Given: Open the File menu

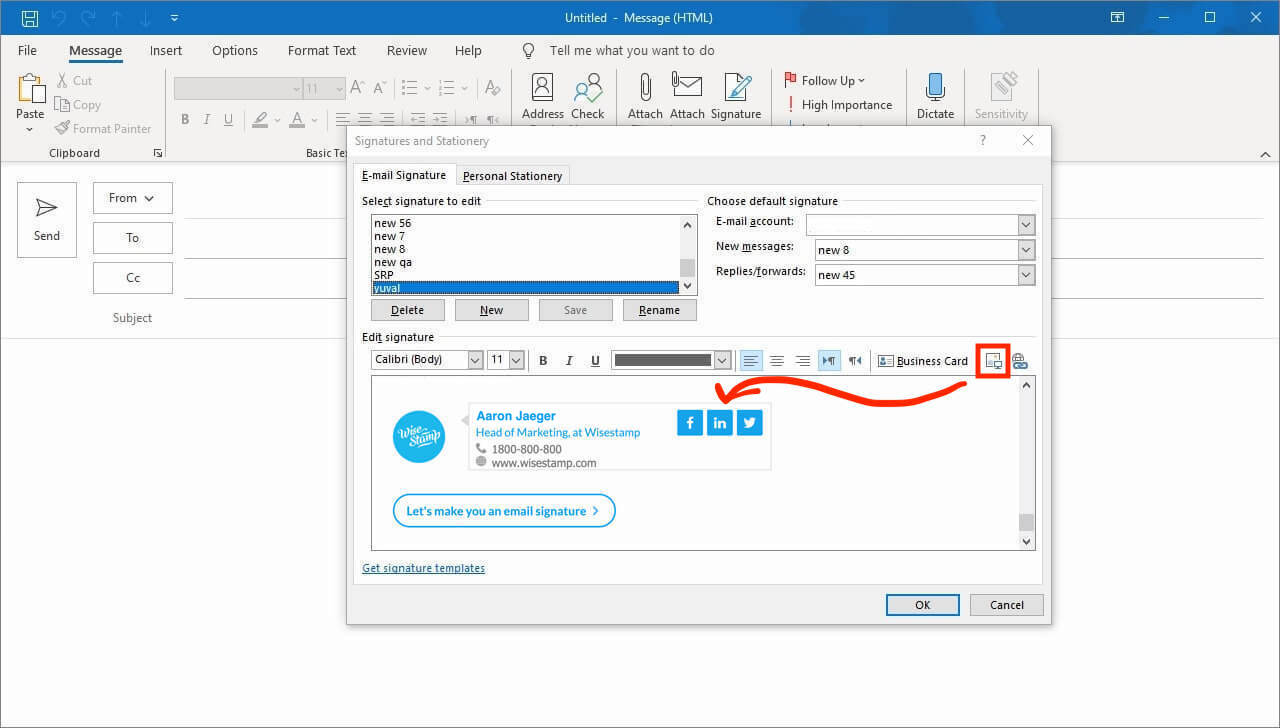Looking at the screenshot, I should point(28,51).
